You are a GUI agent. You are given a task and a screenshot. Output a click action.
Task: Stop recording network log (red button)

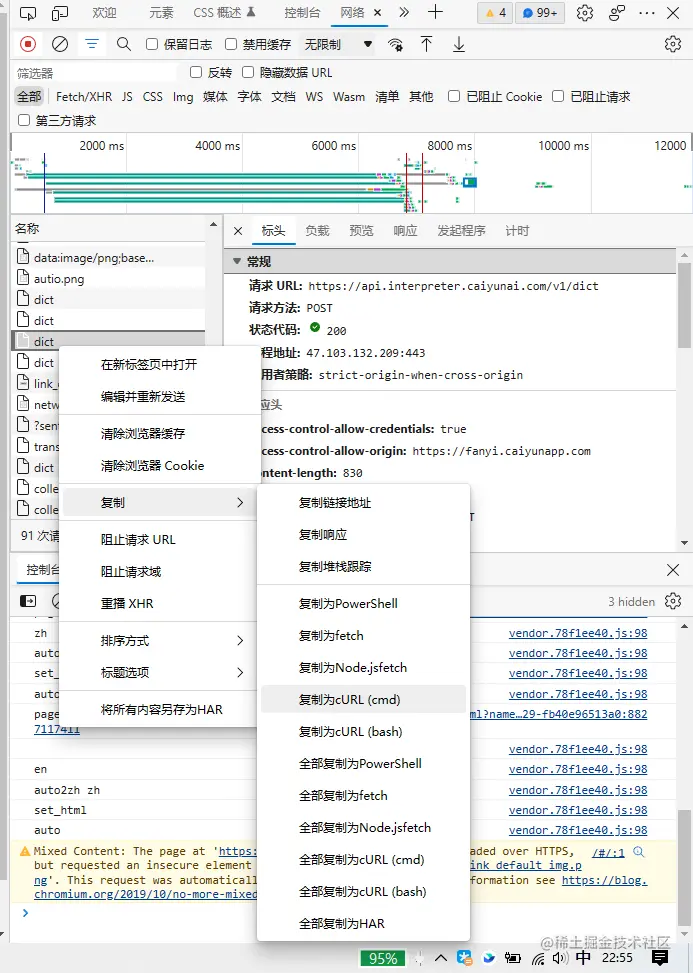28,44
